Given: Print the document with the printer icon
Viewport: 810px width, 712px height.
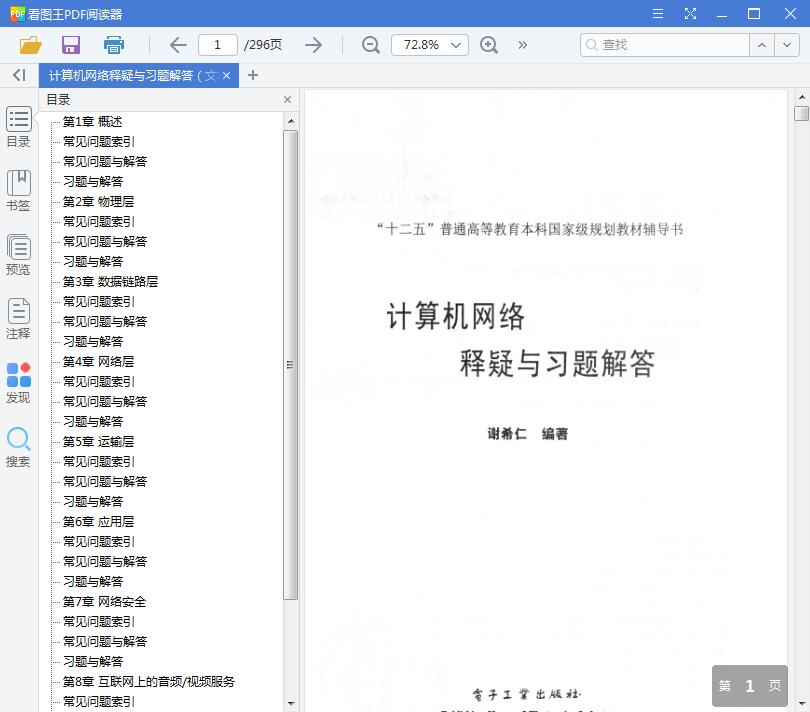Looking at the screenshot, I should [113, 45].
